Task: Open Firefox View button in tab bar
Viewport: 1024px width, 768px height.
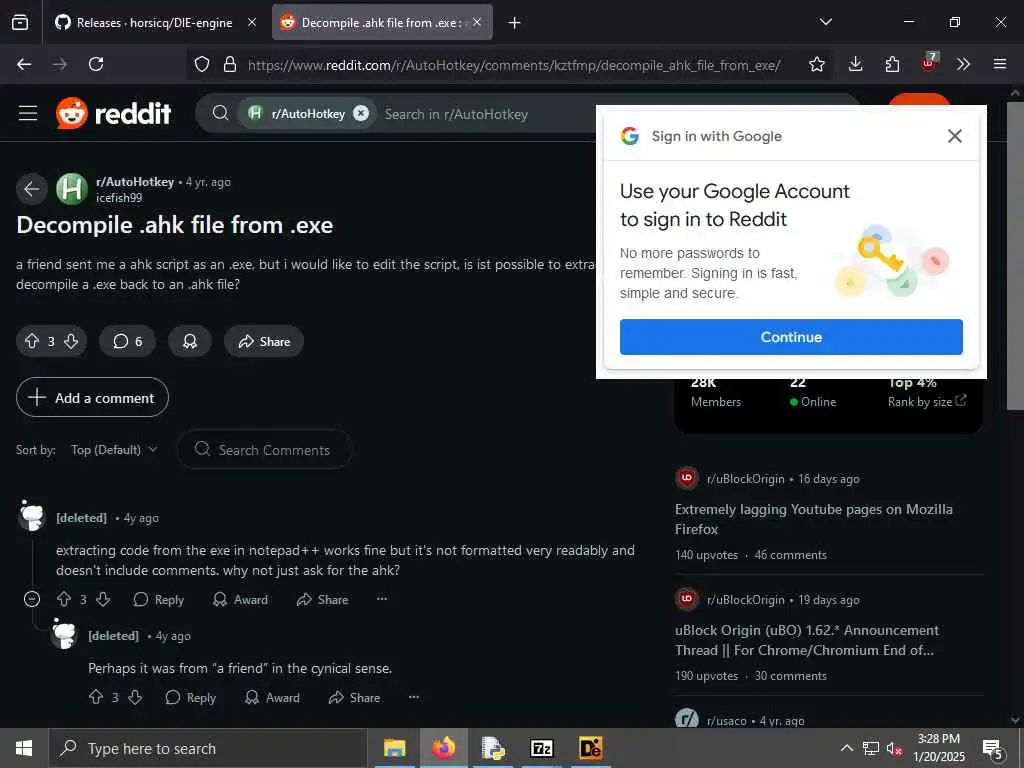Action: 20,23
